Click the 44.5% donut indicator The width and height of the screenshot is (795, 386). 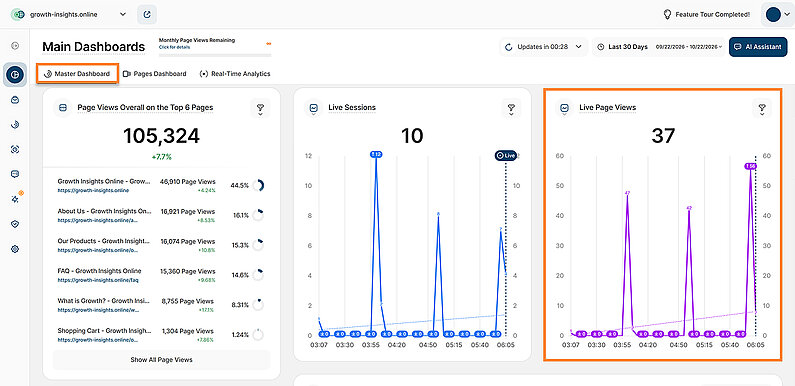[258, 186]
